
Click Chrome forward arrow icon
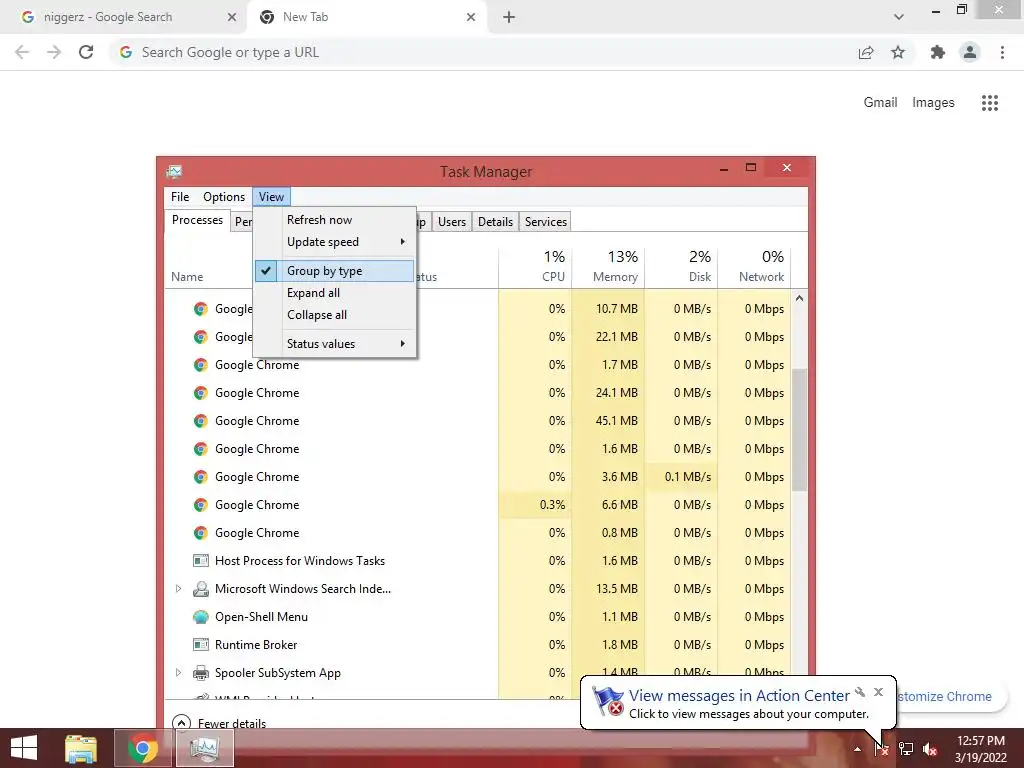(54, 52)
